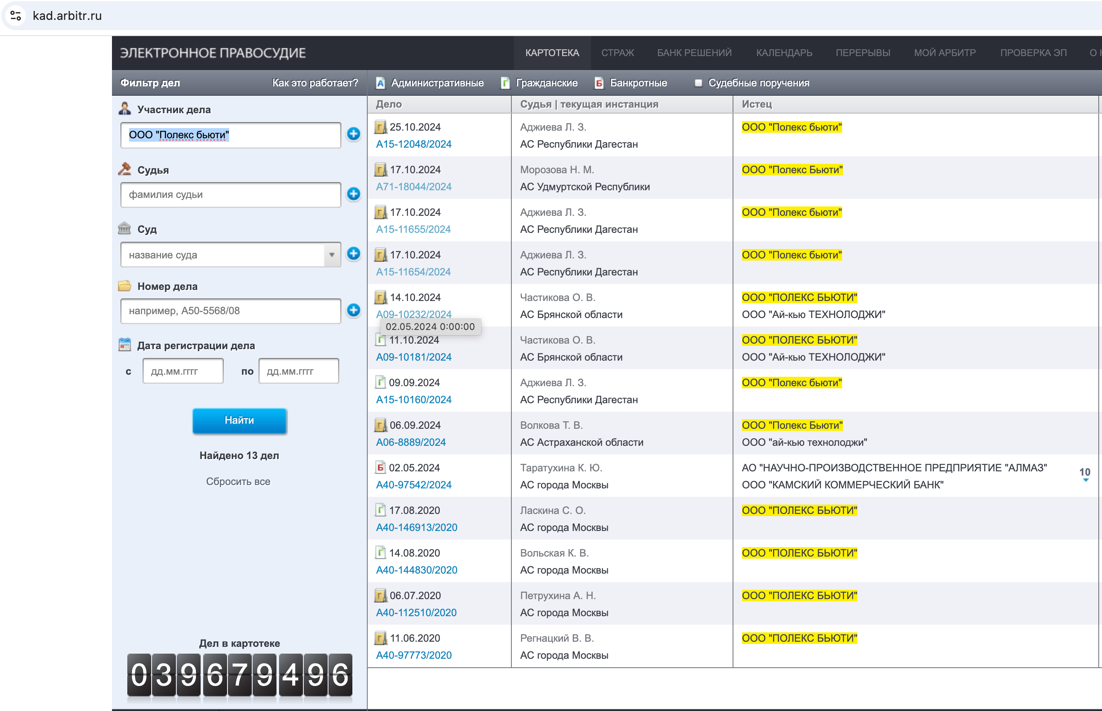
Task: Select judge name Морозова Н. М.
Action: 557,169
